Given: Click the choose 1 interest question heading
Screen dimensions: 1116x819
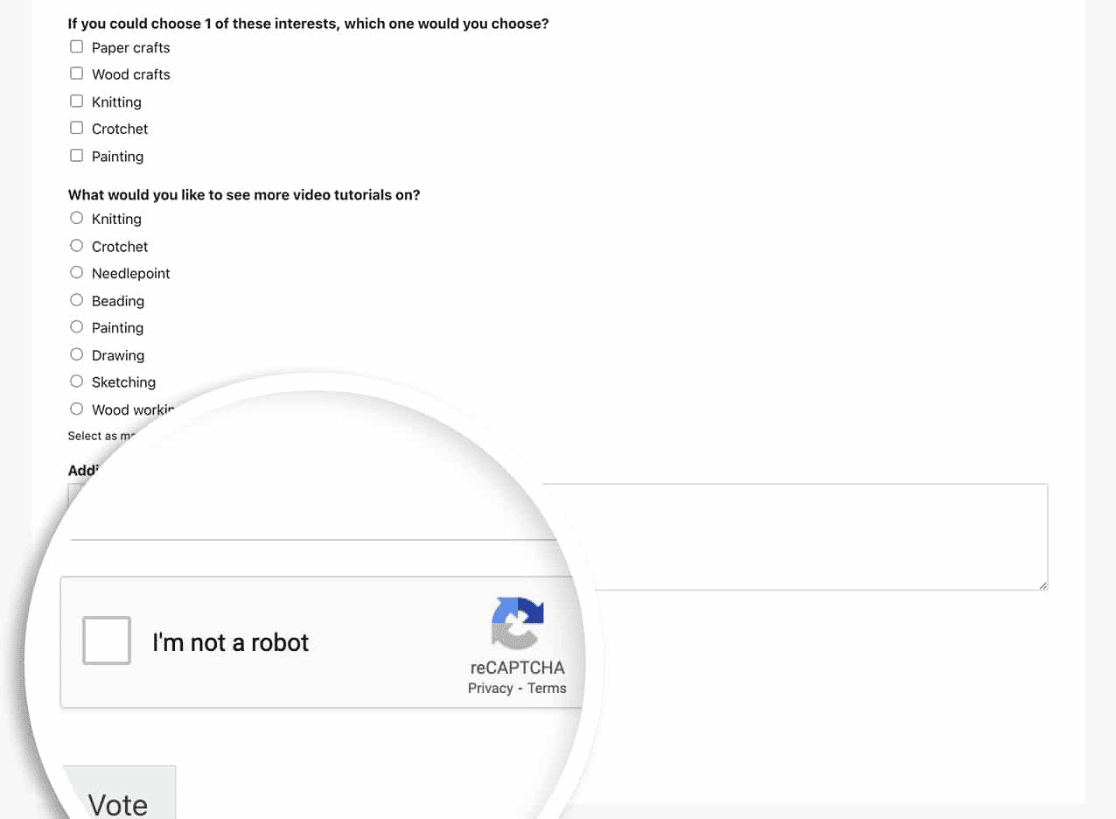Looking at the screenshot, I should (308, 23).
